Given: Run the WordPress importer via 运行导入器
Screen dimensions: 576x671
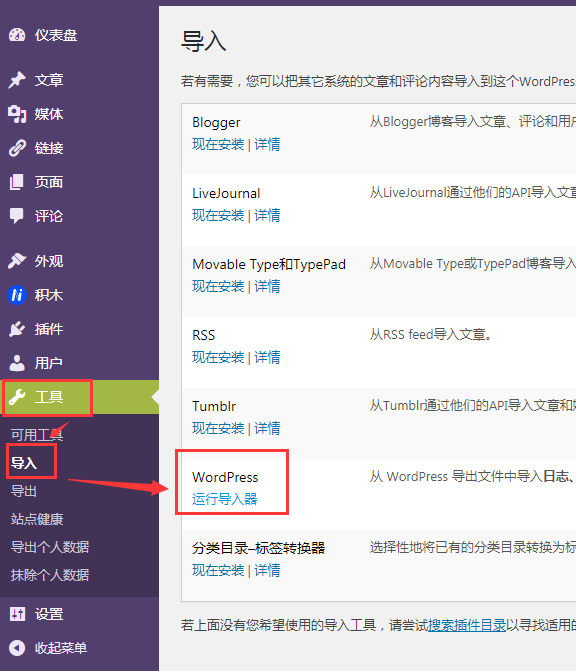Looking at the screenshot, I should point(225,499).
